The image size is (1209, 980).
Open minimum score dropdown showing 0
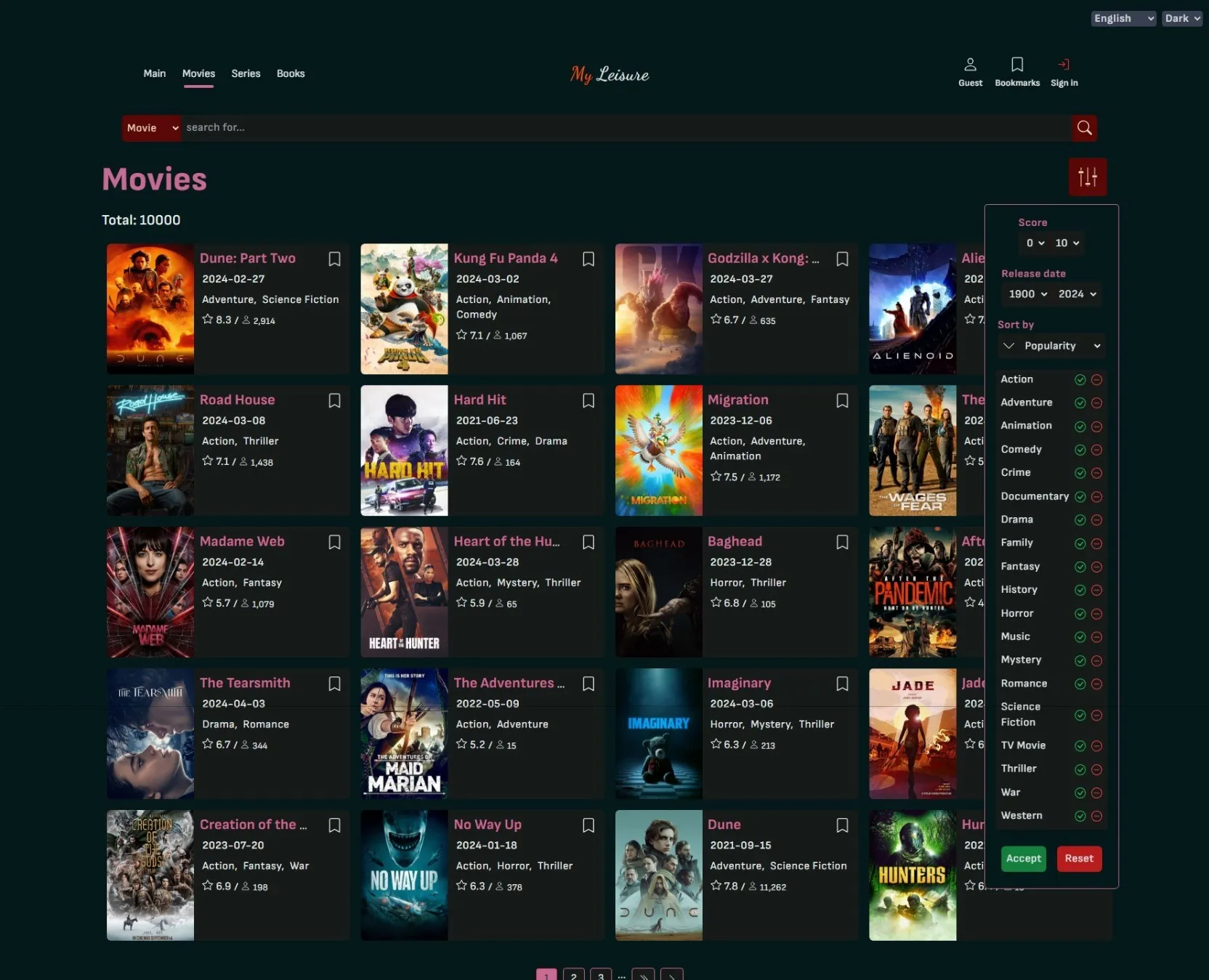pos(1034,243)
